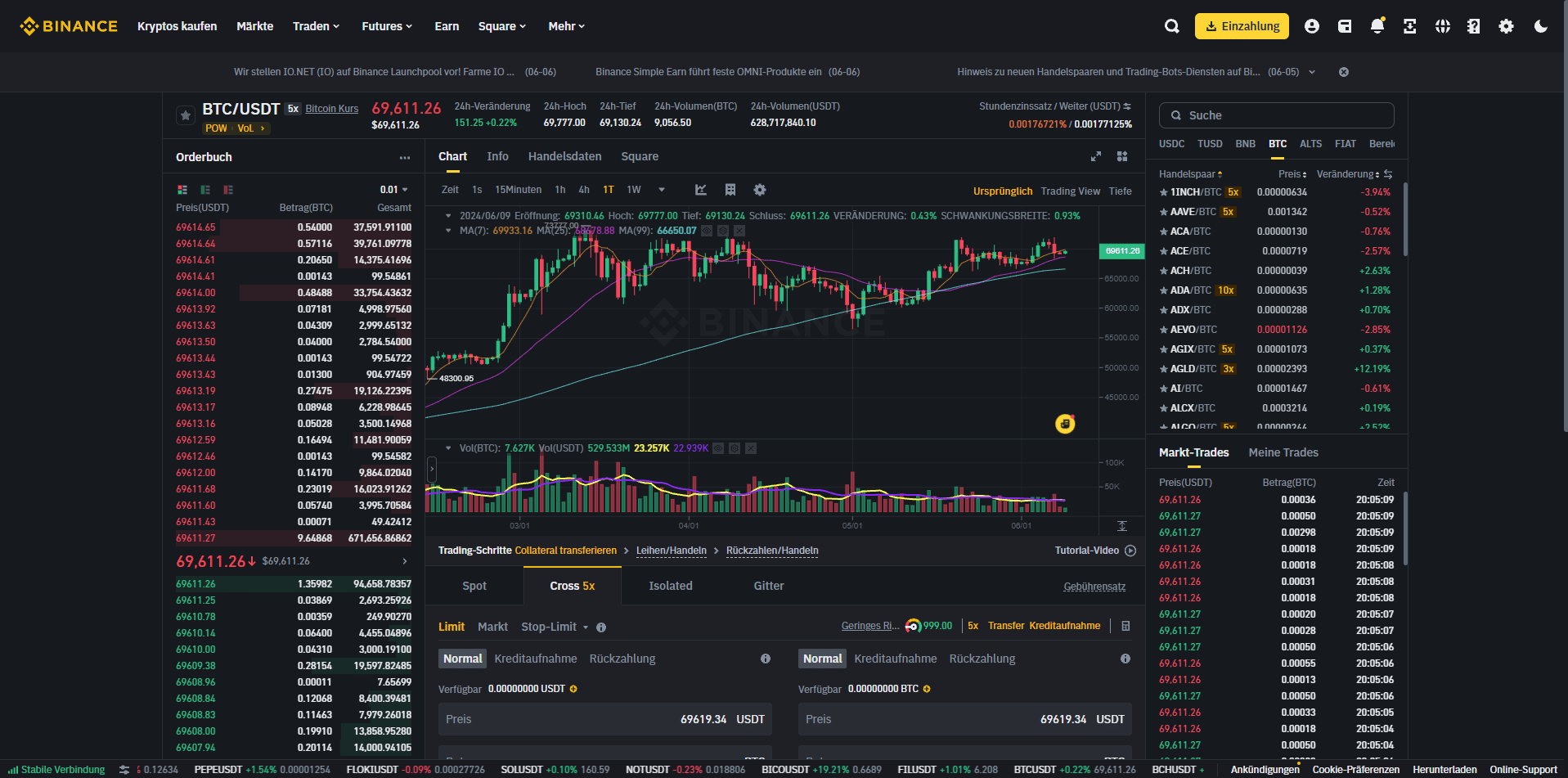
Task: Select Kreditaufnahme mode in buy form
Action: 536,659
